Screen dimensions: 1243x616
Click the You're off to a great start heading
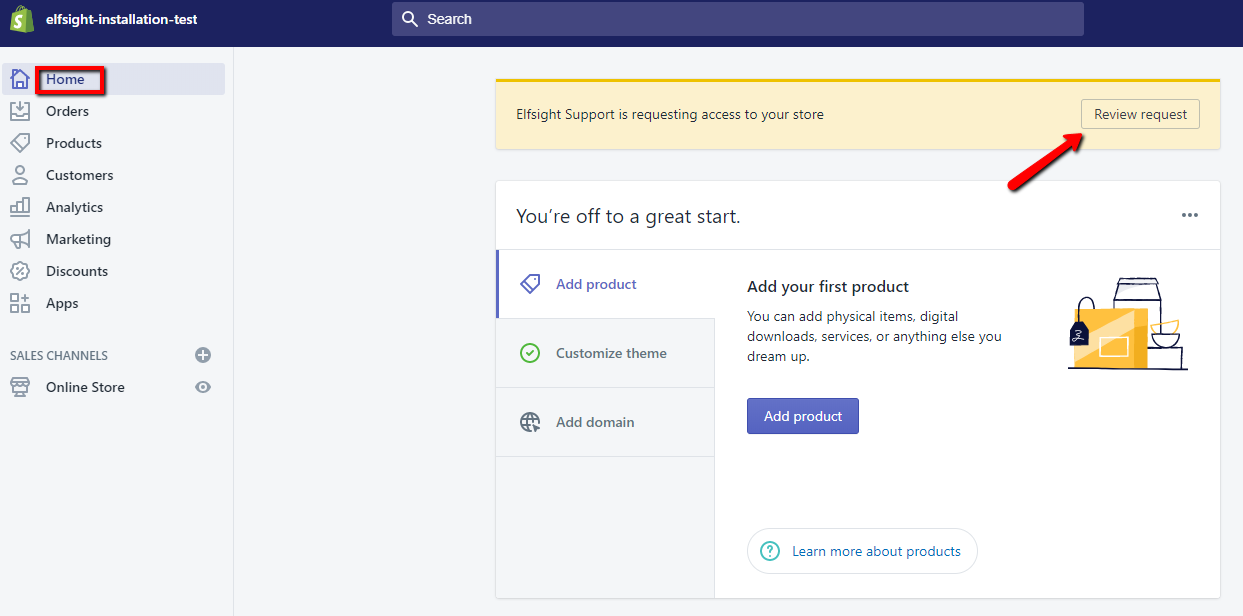click(628, 216)
